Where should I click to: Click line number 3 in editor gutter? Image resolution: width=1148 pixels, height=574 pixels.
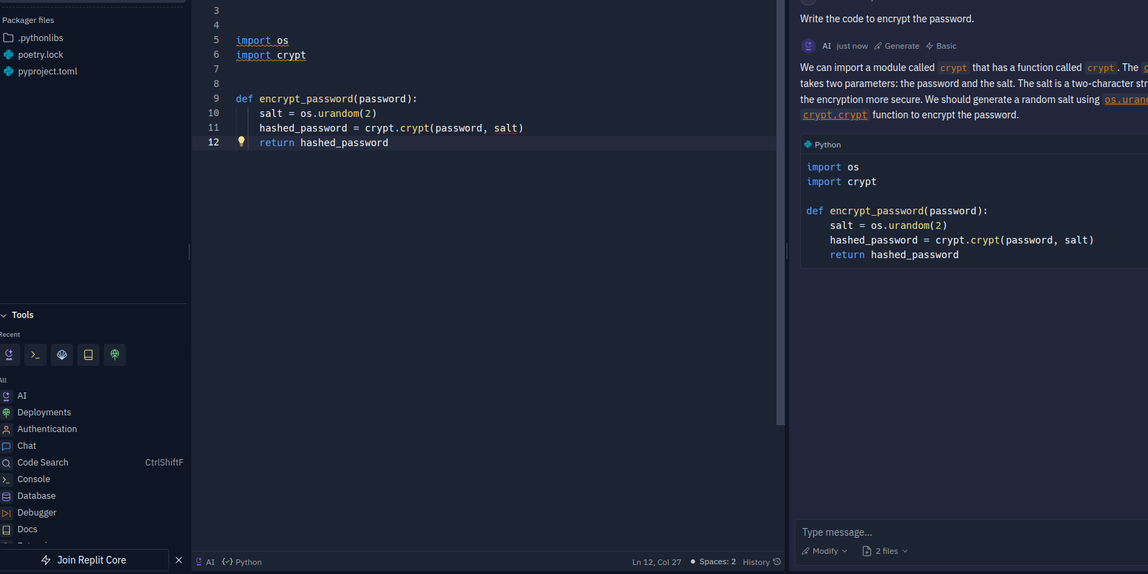coord(216,11)
